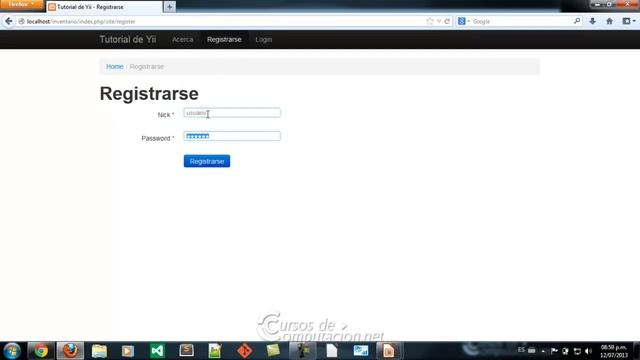The image size is (640, 360).
Task: Submit with the blue Registrarse button
Action: pos(207,161)
